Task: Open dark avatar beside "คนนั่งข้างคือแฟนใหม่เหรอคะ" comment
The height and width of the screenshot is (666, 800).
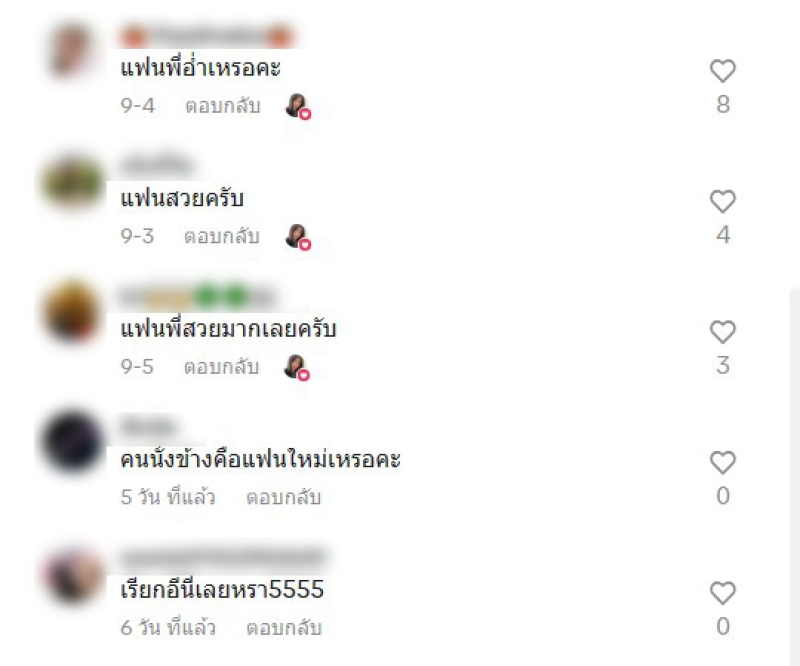Action: (x=72, y=442)
